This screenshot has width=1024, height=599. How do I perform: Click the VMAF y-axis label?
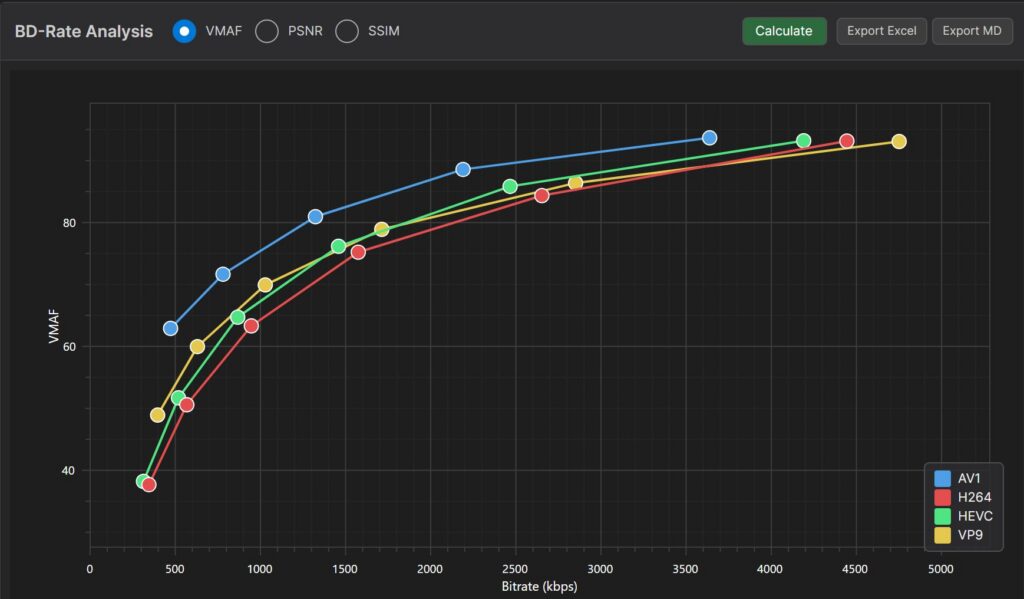coord(54,326)
